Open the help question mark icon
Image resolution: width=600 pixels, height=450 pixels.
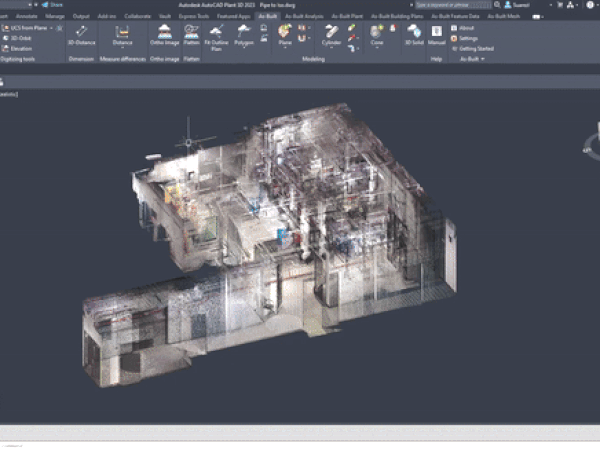[590, 5]
